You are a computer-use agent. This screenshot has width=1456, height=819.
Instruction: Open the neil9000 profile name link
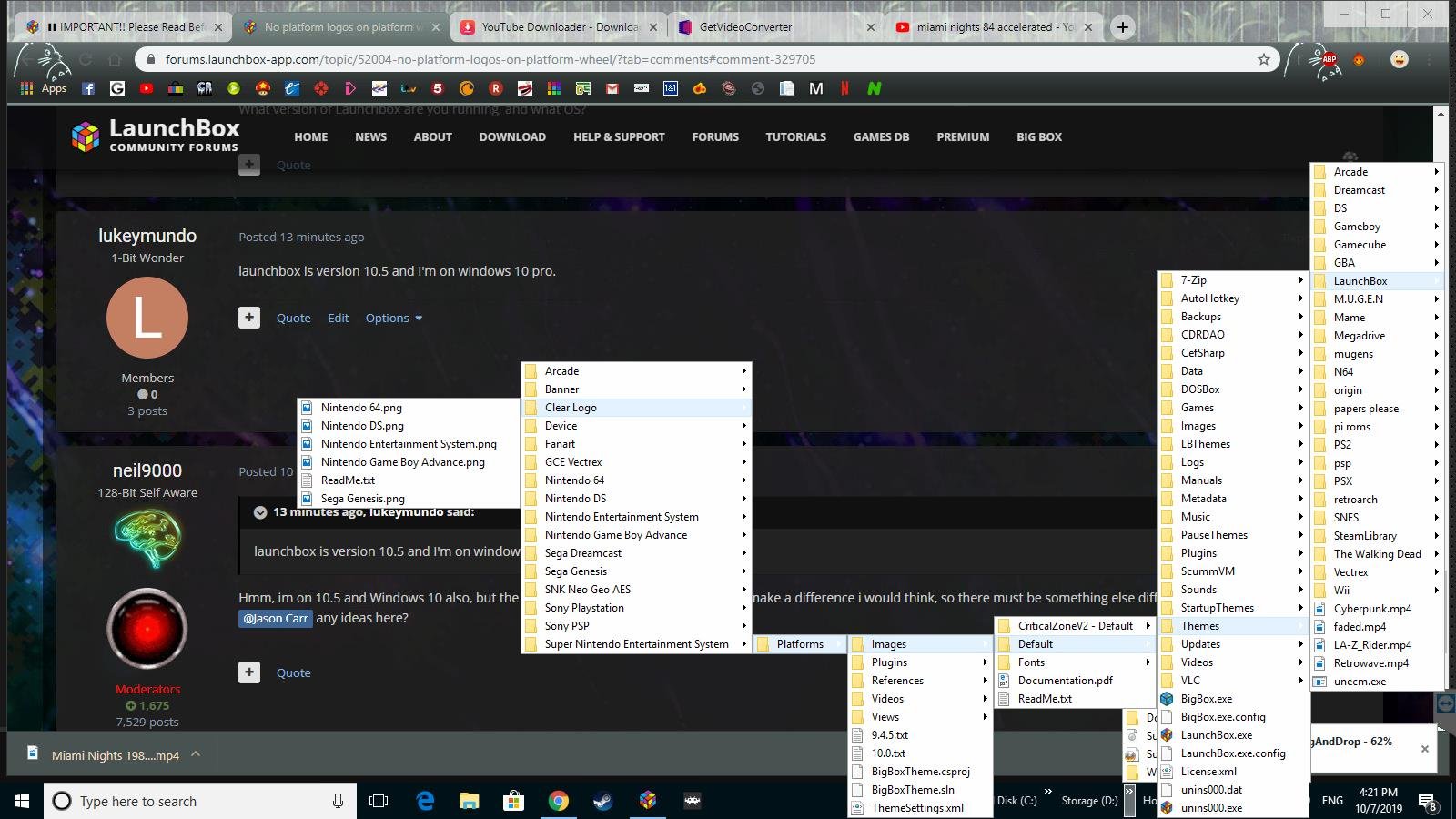[x=147, y=470]
